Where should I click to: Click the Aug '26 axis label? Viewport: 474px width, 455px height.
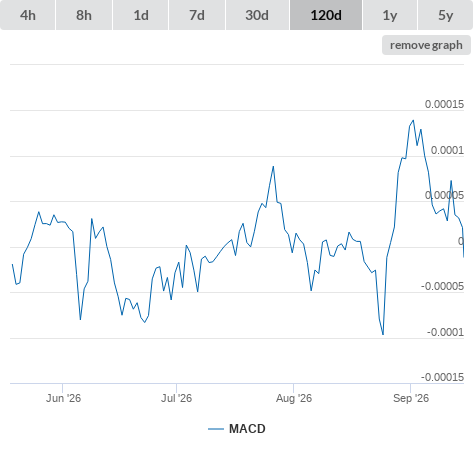[x=294, y=398]
